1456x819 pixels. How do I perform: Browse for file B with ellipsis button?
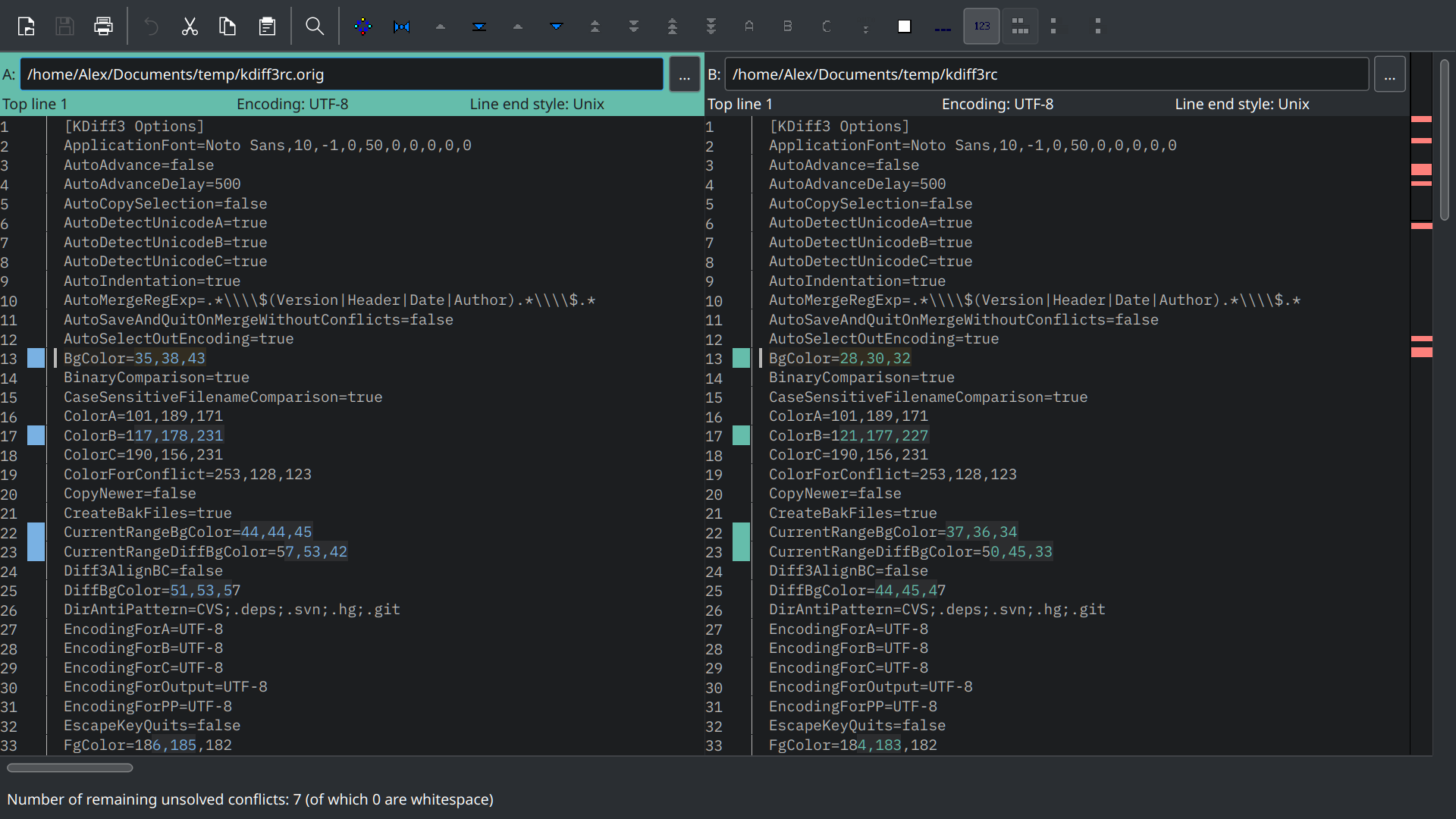coord(1389,74)
